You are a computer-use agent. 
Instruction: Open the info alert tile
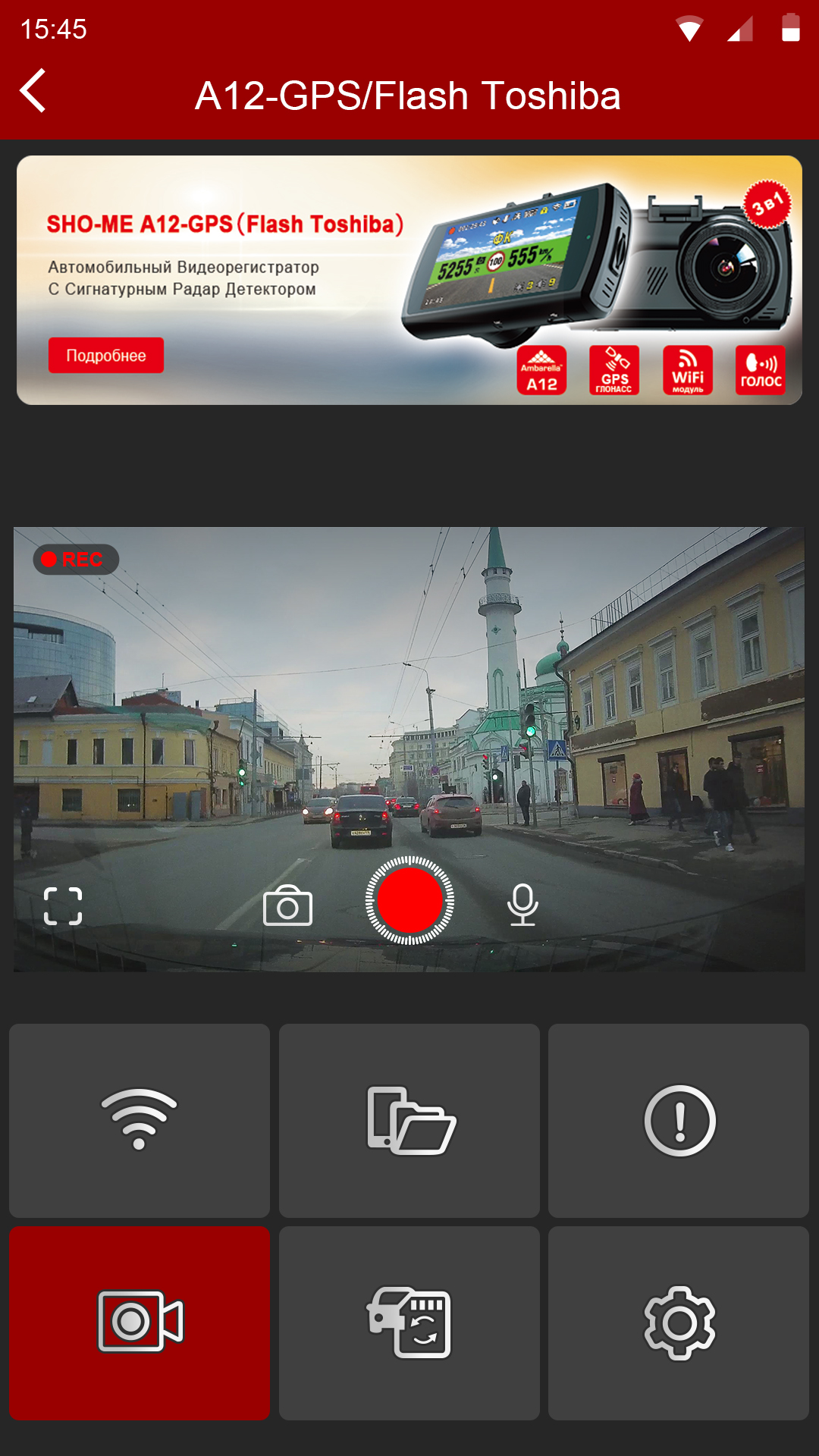pos(679,1120)
